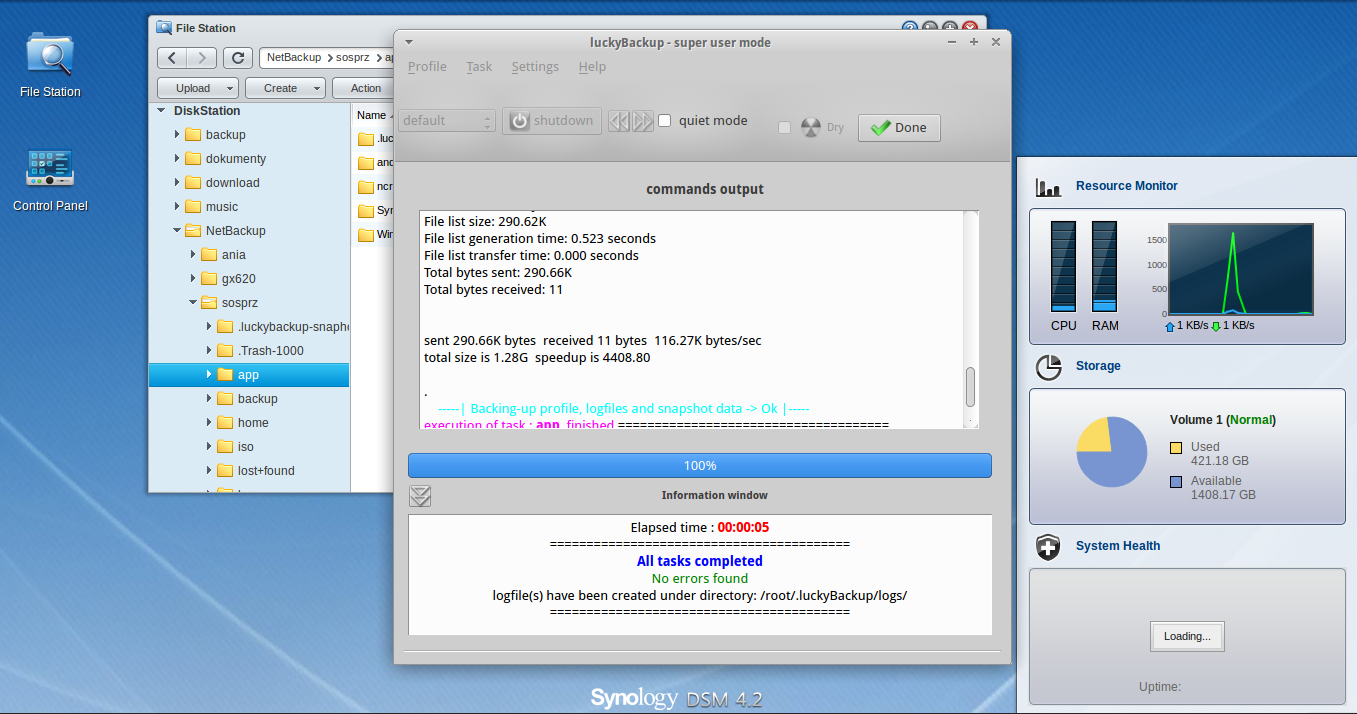1357x714 pixels.
Task: Select the home folder in tree
Action: pyautogui.click(x=253, y=423)
